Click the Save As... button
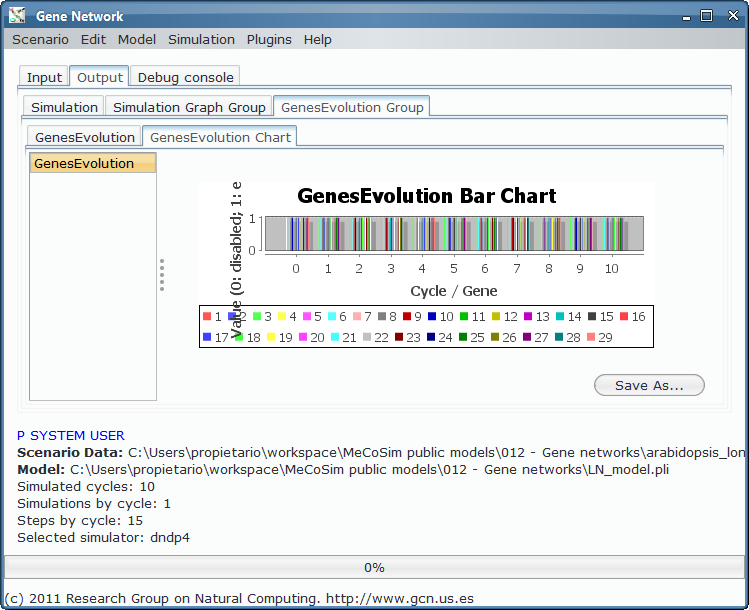 click(649, 385)
